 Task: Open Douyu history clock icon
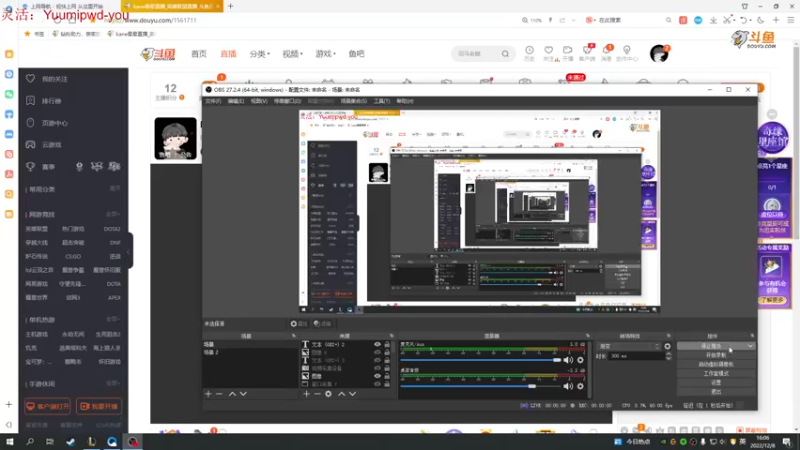click(530, 53)
